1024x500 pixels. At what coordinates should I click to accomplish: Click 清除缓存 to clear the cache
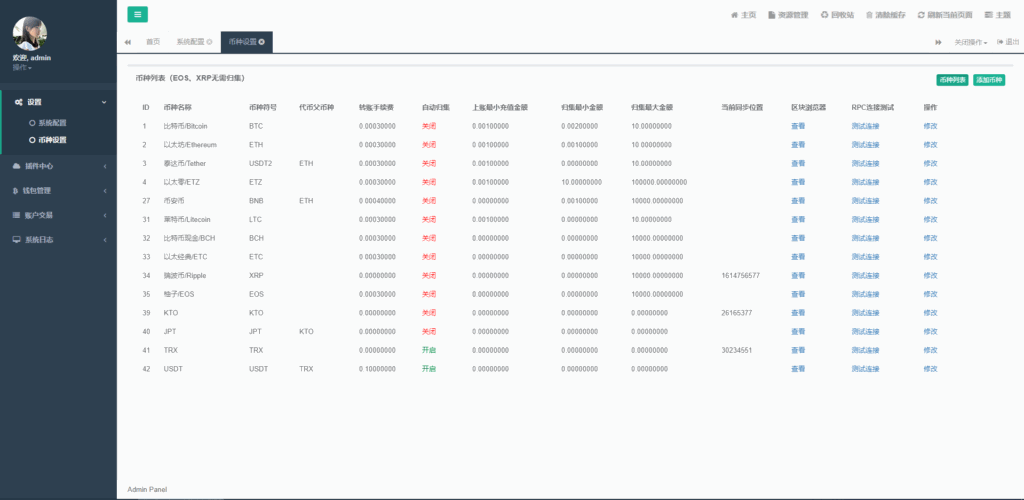coord(885,15)
